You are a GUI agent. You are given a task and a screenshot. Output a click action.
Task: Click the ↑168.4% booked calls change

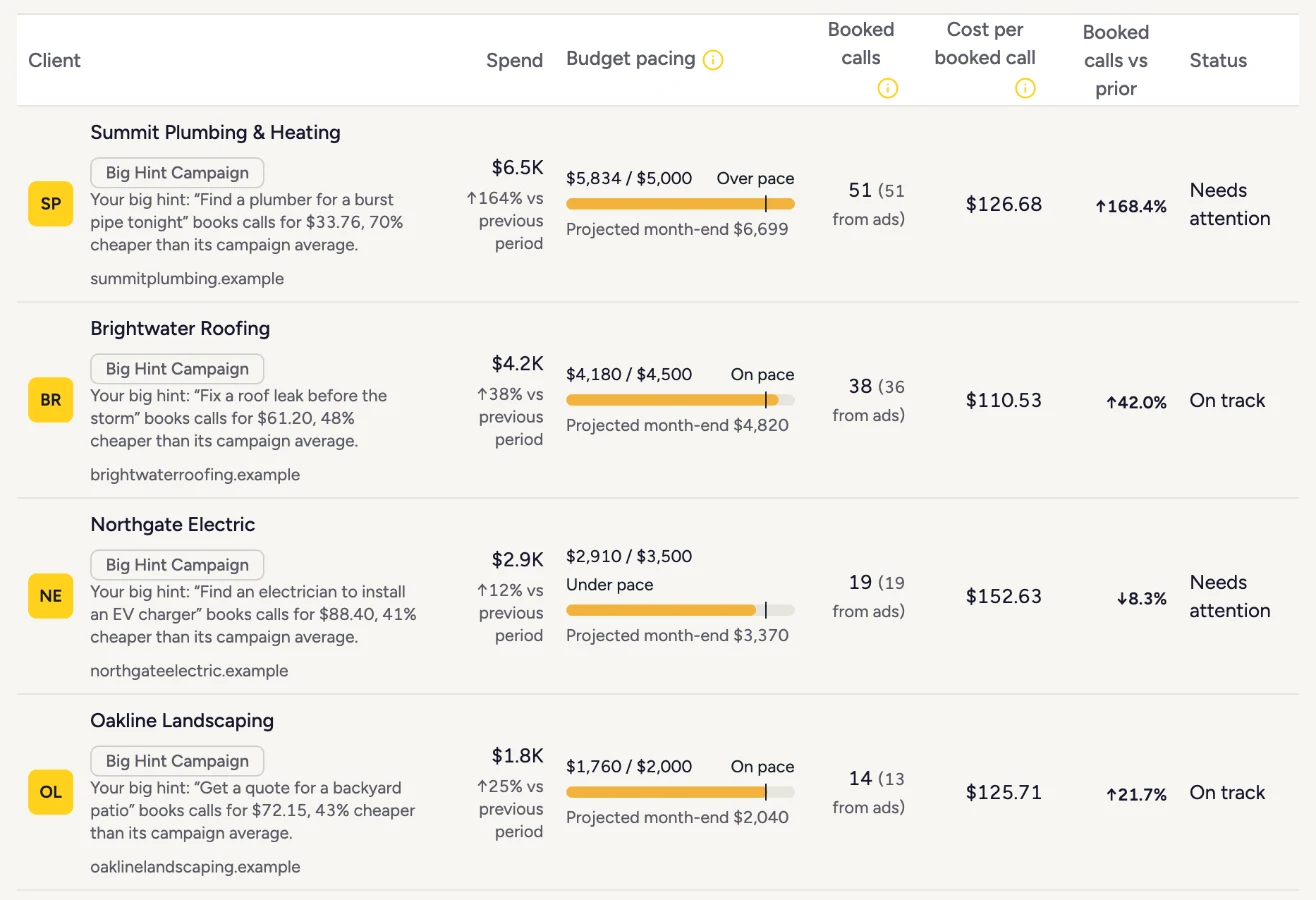click(x=1131, y=207)
